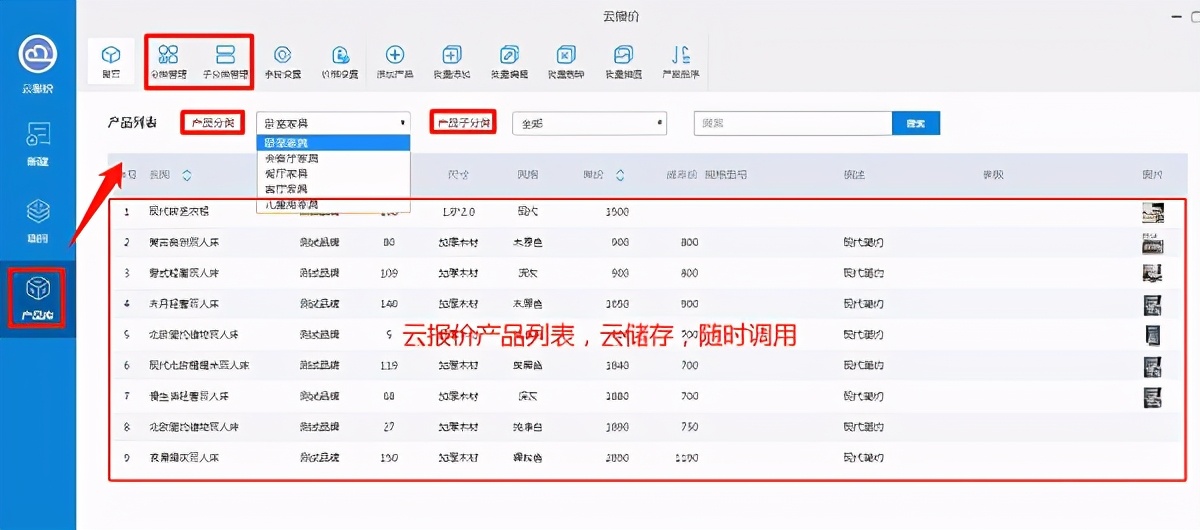Click the cloud logo in the sidebar

38,52
